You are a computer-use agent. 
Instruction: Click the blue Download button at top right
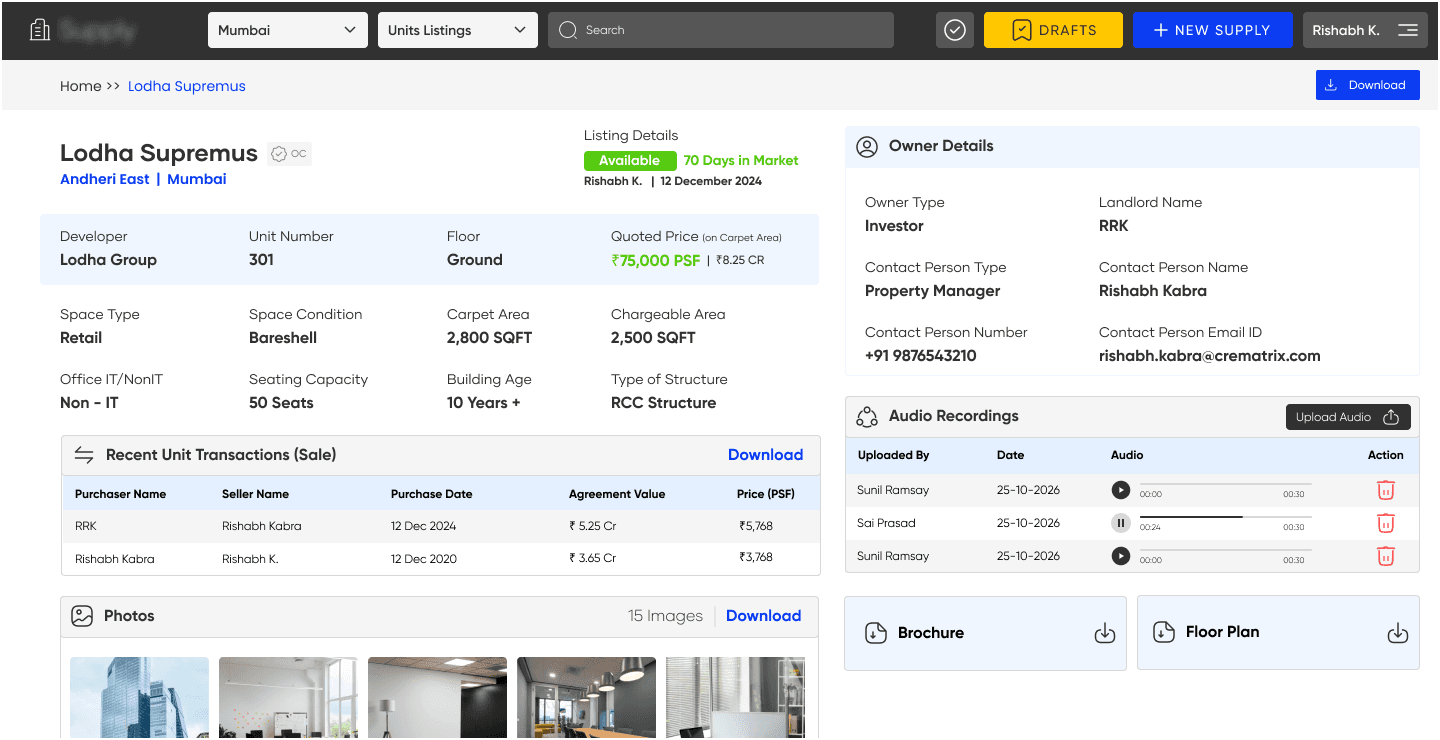pyautogui.click(x=1367, y=85)
